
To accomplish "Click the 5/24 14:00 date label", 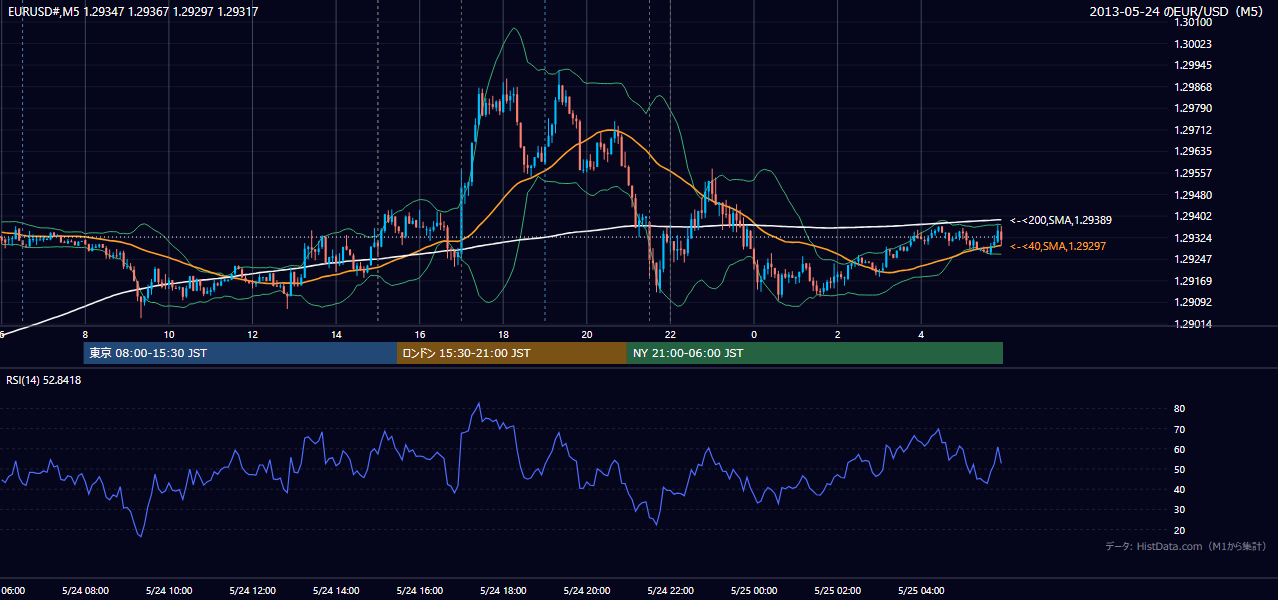I will [335, 590].
